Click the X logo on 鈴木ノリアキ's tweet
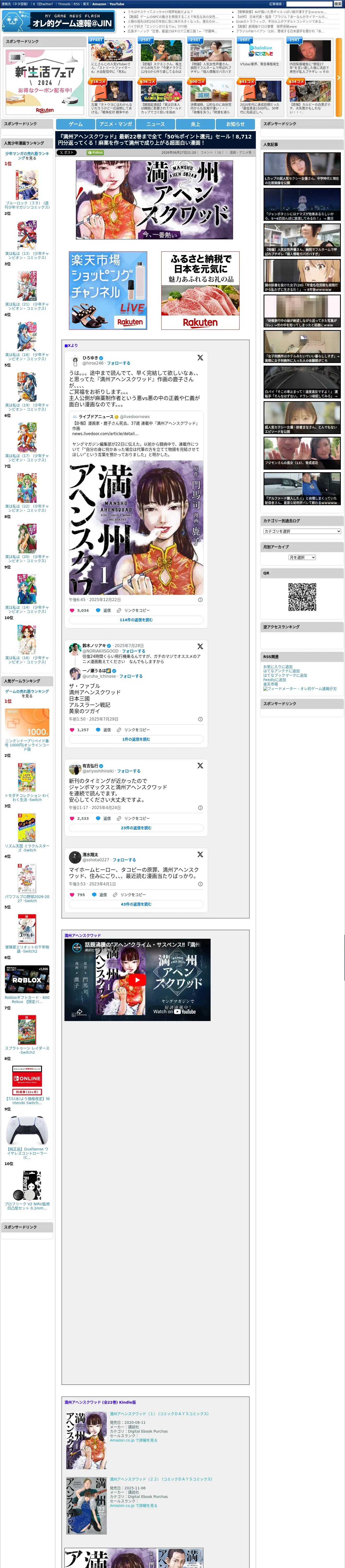 [x=200, y=647]
